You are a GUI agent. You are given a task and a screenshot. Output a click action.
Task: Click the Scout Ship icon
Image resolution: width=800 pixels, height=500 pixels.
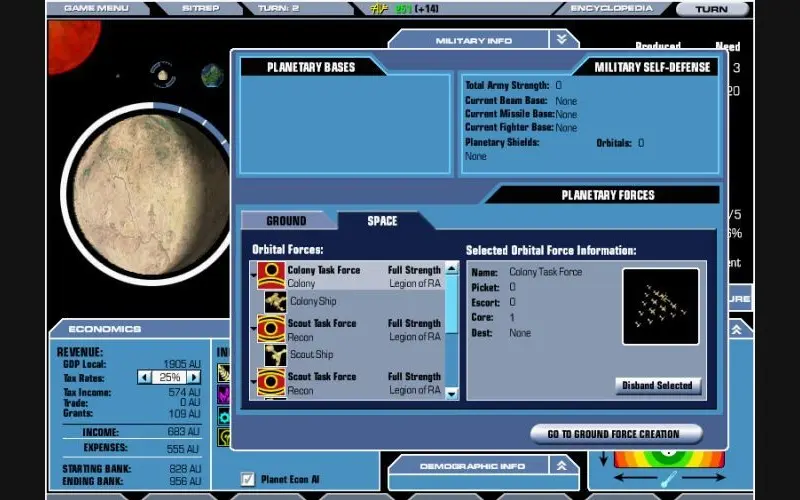tap(276, 354)
